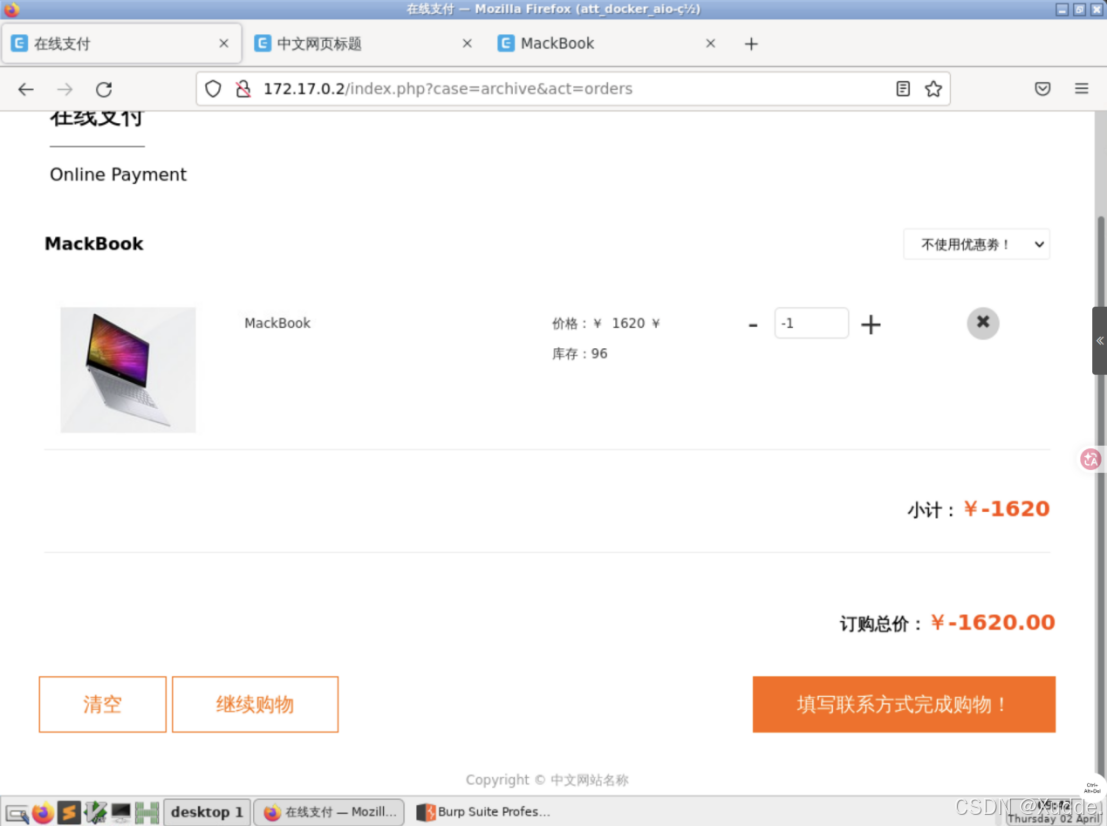This screenshot has width=1108, height=827.
Task: Switch to the 中文网页标题 tab
Action: pyautogui.click(x=365, y=44)
